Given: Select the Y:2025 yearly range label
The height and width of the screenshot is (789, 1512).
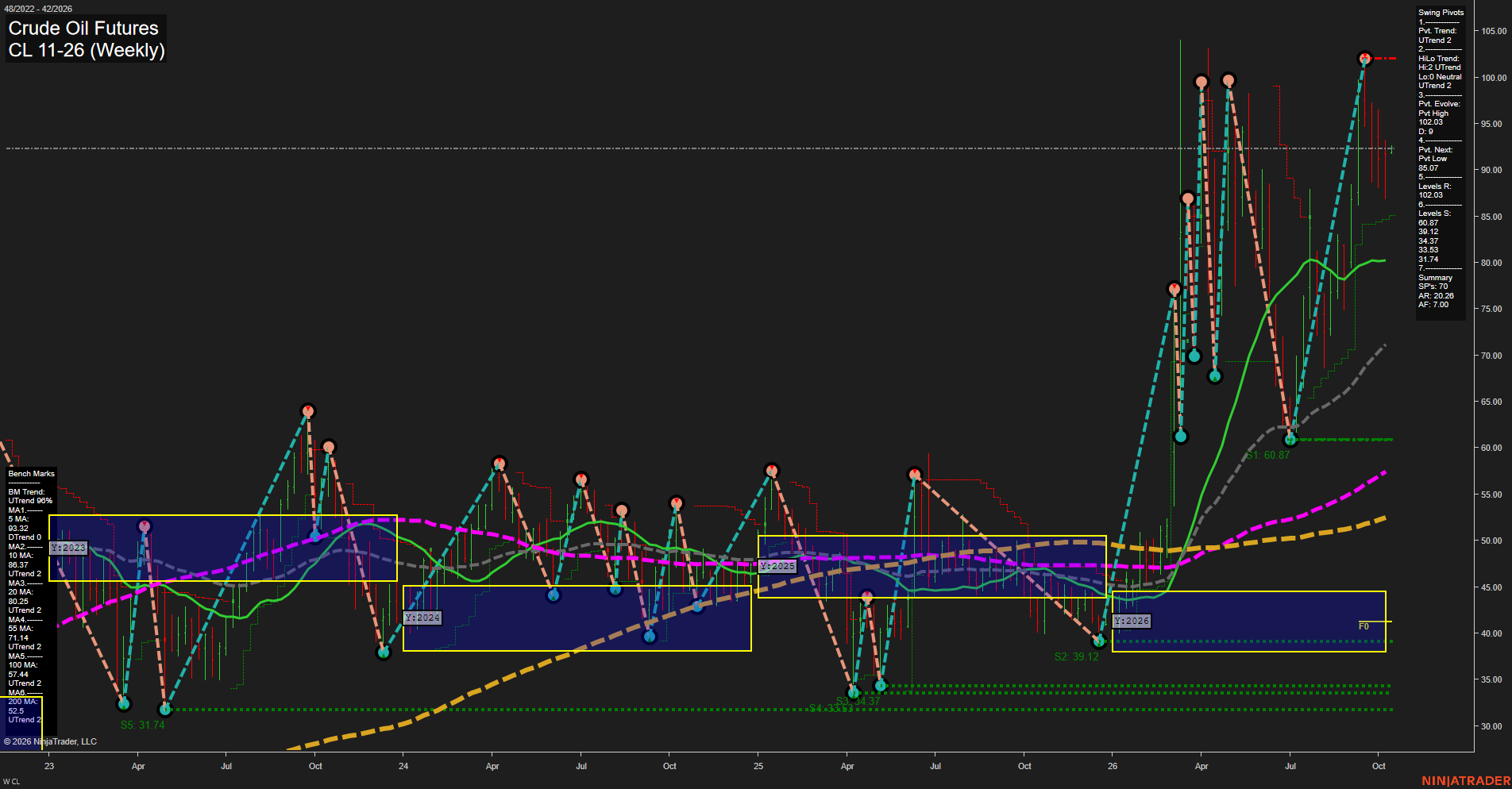Looking at the screenshot, I should [x=777, y=566].
